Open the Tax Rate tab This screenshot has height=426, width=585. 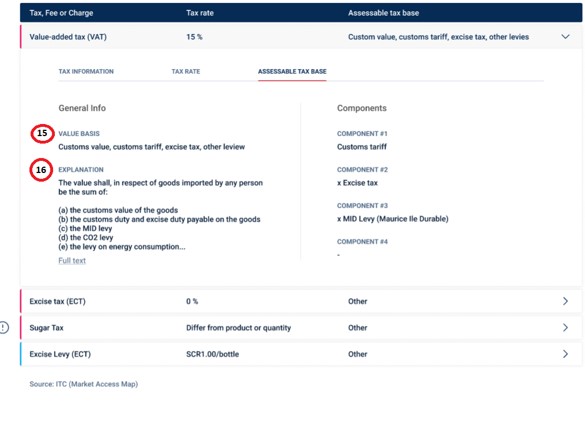(186, 71)
